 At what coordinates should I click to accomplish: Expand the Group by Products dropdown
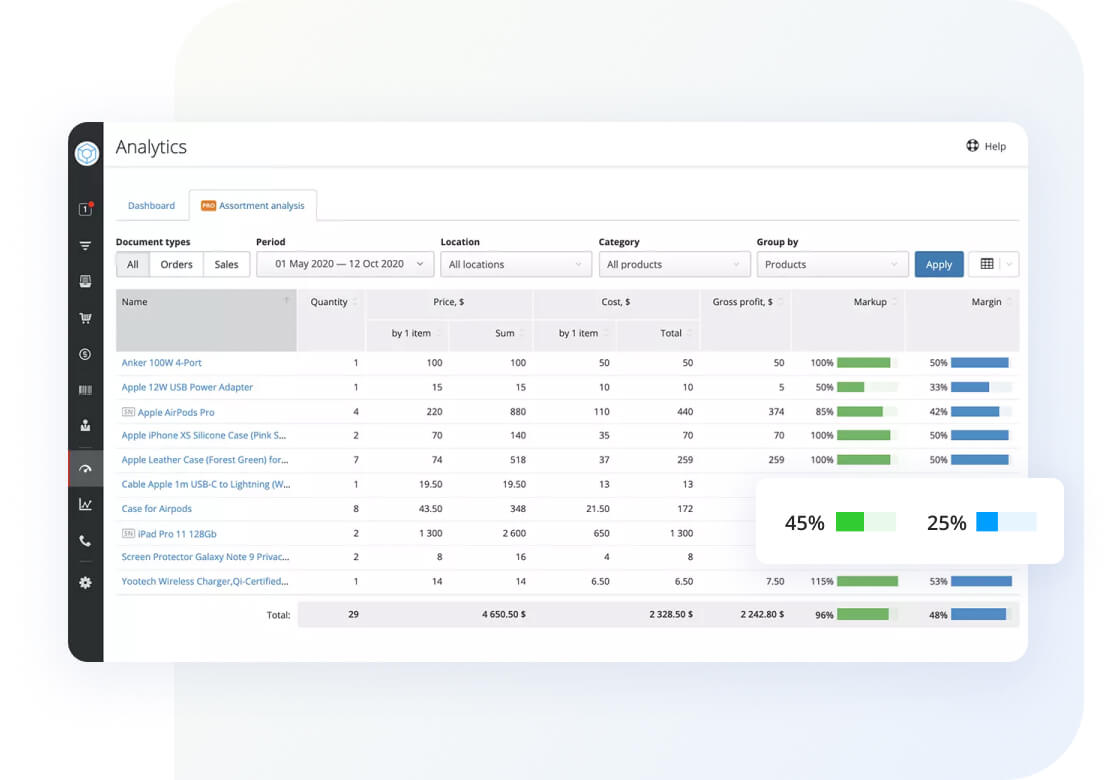(832, 264)
